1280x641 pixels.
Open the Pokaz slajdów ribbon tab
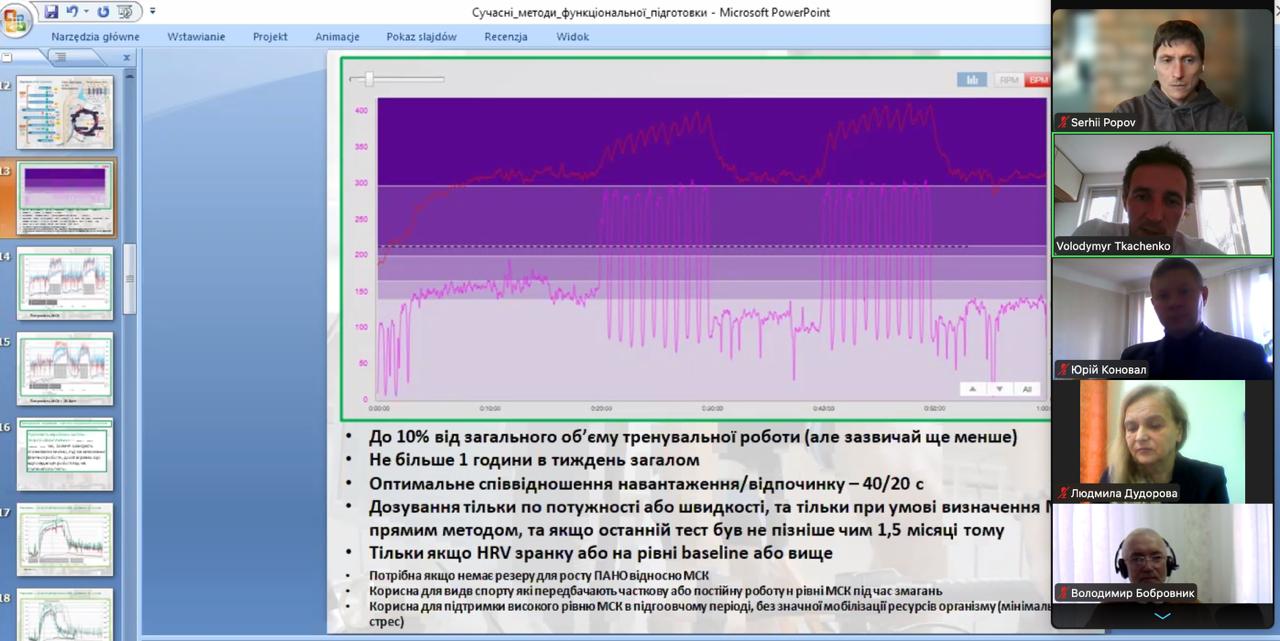421,37
